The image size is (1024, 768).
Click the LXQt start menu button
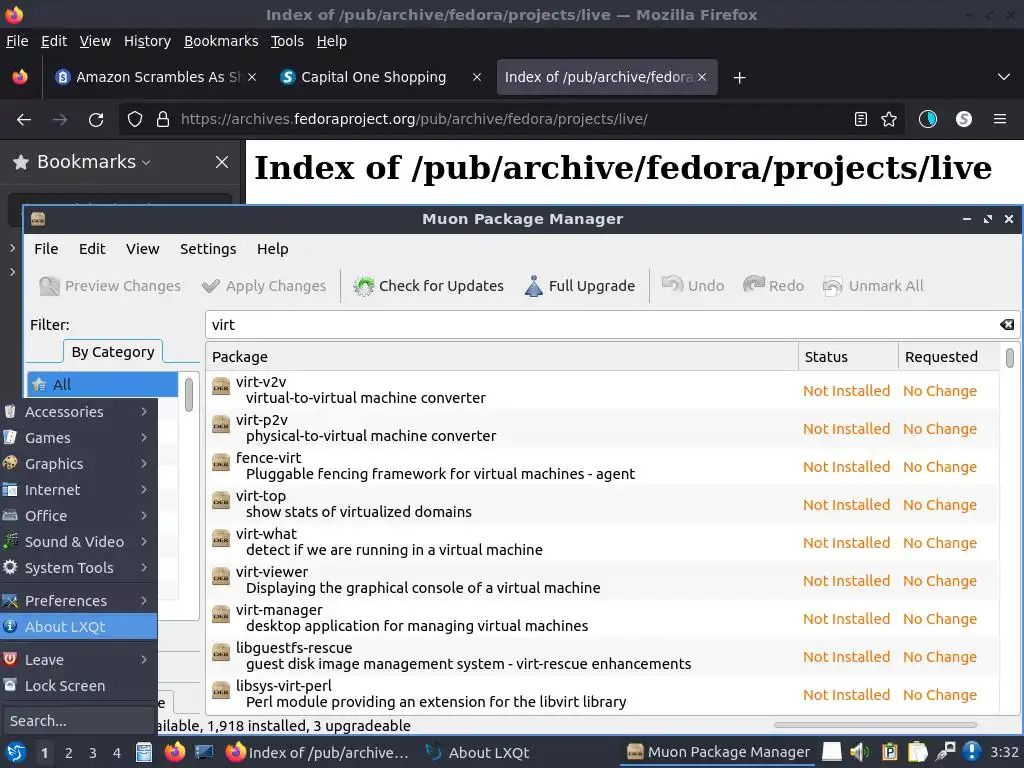pyautogui.click(x=16, y=752)
